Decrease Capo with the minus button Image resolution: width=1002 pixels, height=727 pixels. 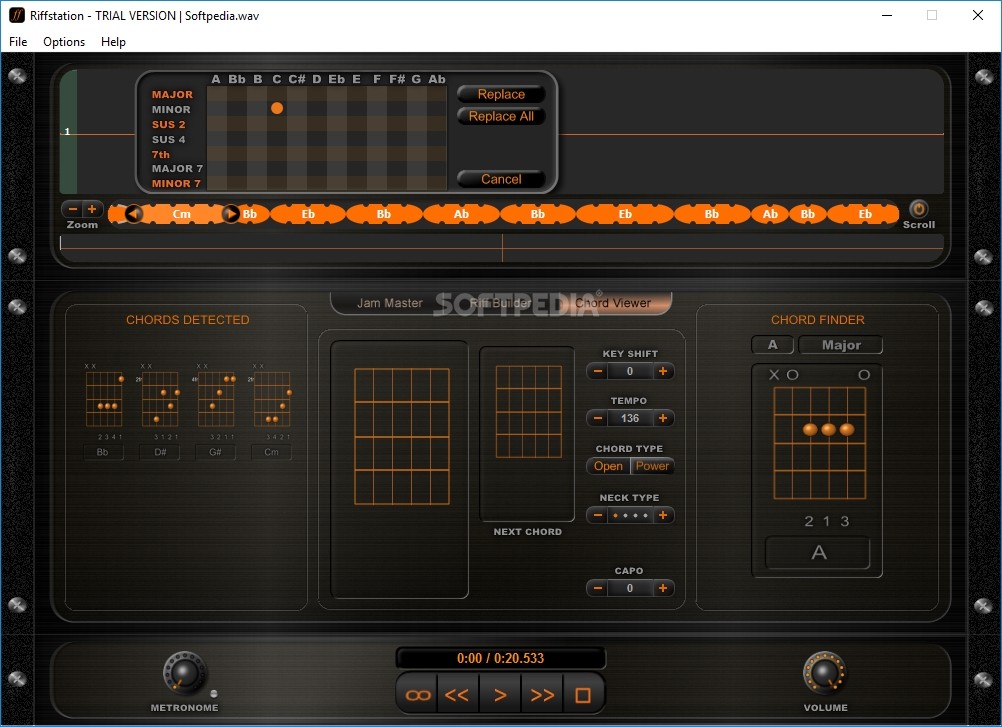pyautogui.click(x=597, y=588)
